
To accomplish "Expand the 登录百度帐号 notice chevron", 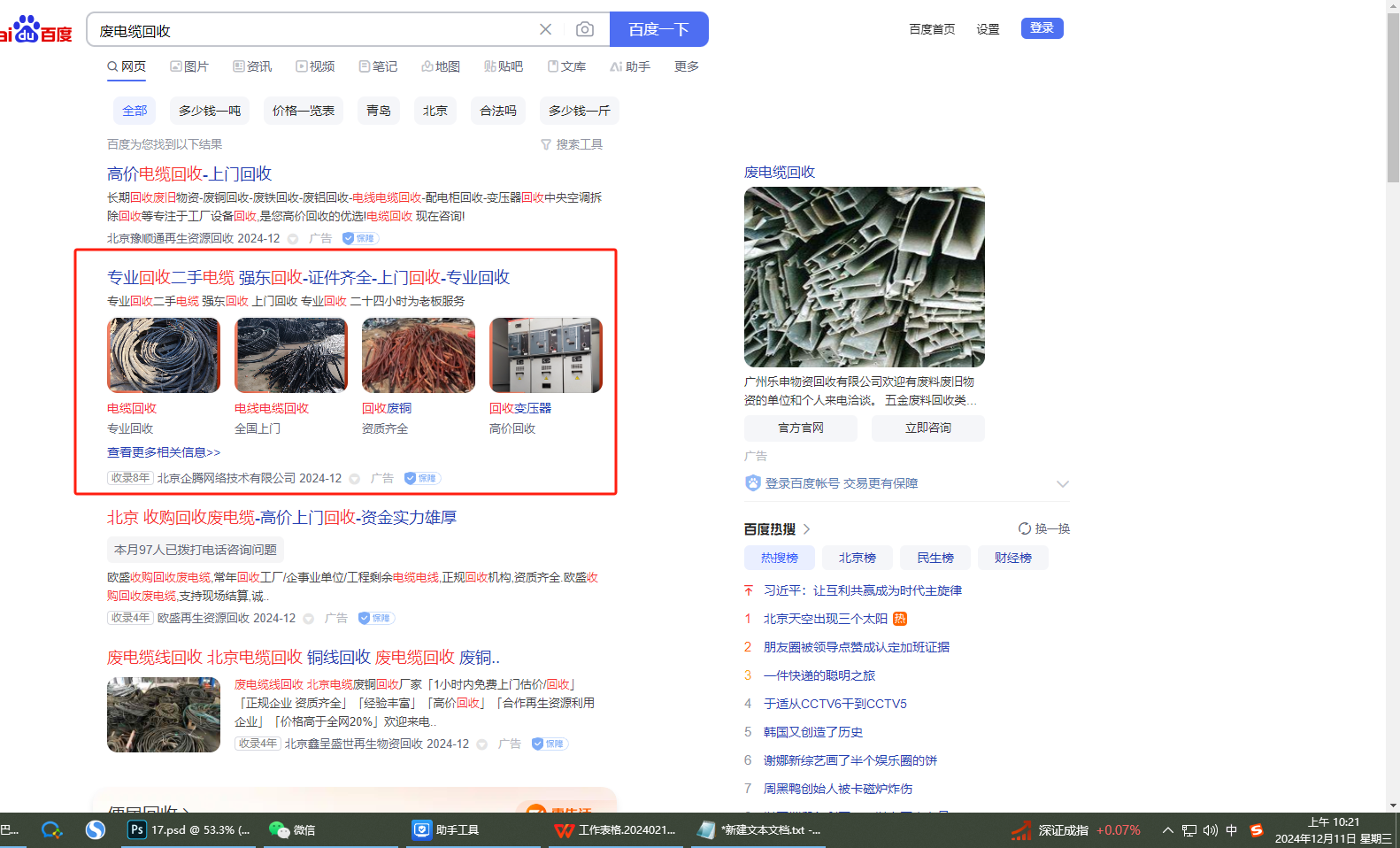I will tap(1063, 483).
